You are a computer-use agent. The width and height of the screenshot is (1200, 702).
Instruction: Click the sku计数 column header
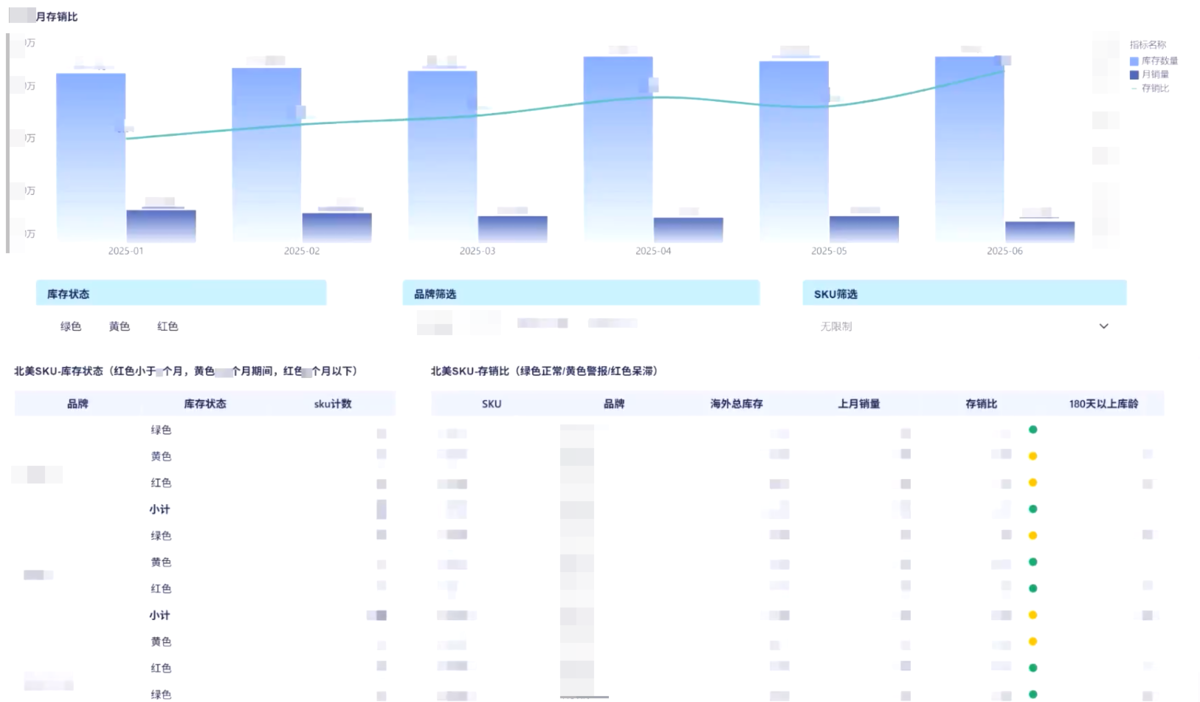[x=333, y=404]
